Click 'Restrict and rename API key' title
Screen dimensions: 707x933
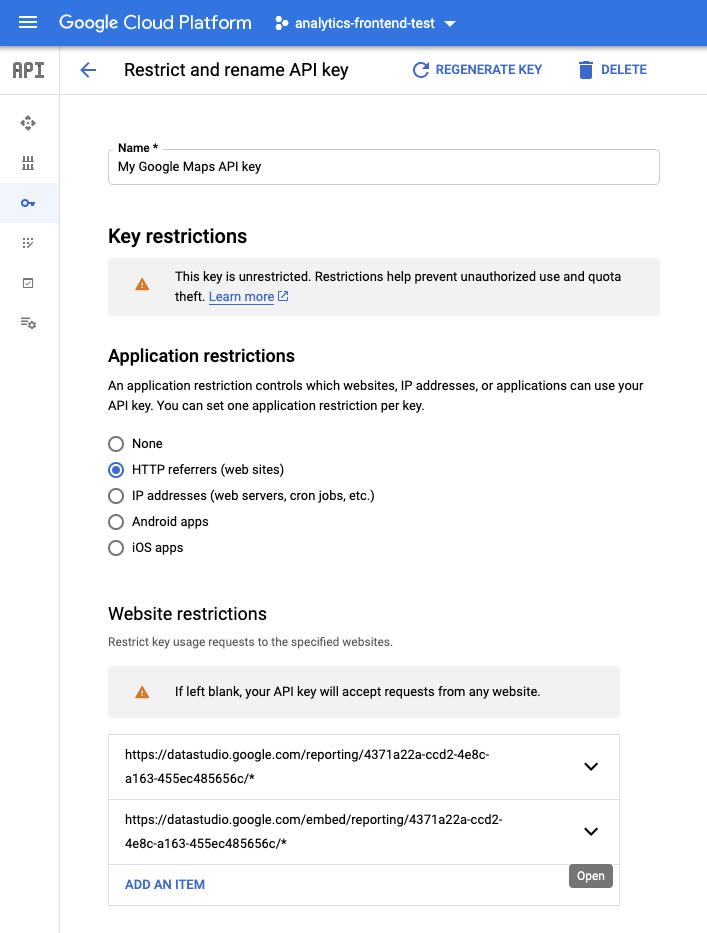point(236,70)
